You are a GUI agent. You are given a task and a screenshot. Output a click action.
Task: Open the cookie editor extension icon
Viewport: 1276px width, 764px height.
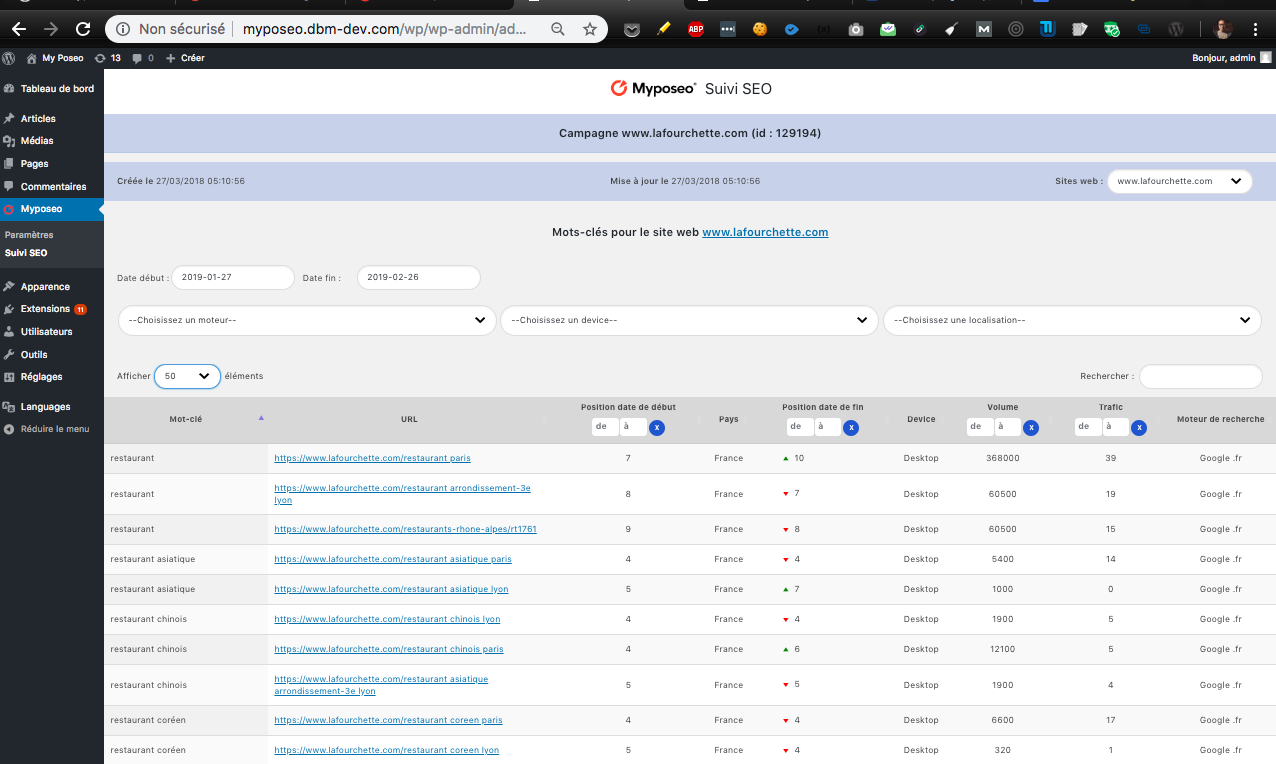(759, 29)
